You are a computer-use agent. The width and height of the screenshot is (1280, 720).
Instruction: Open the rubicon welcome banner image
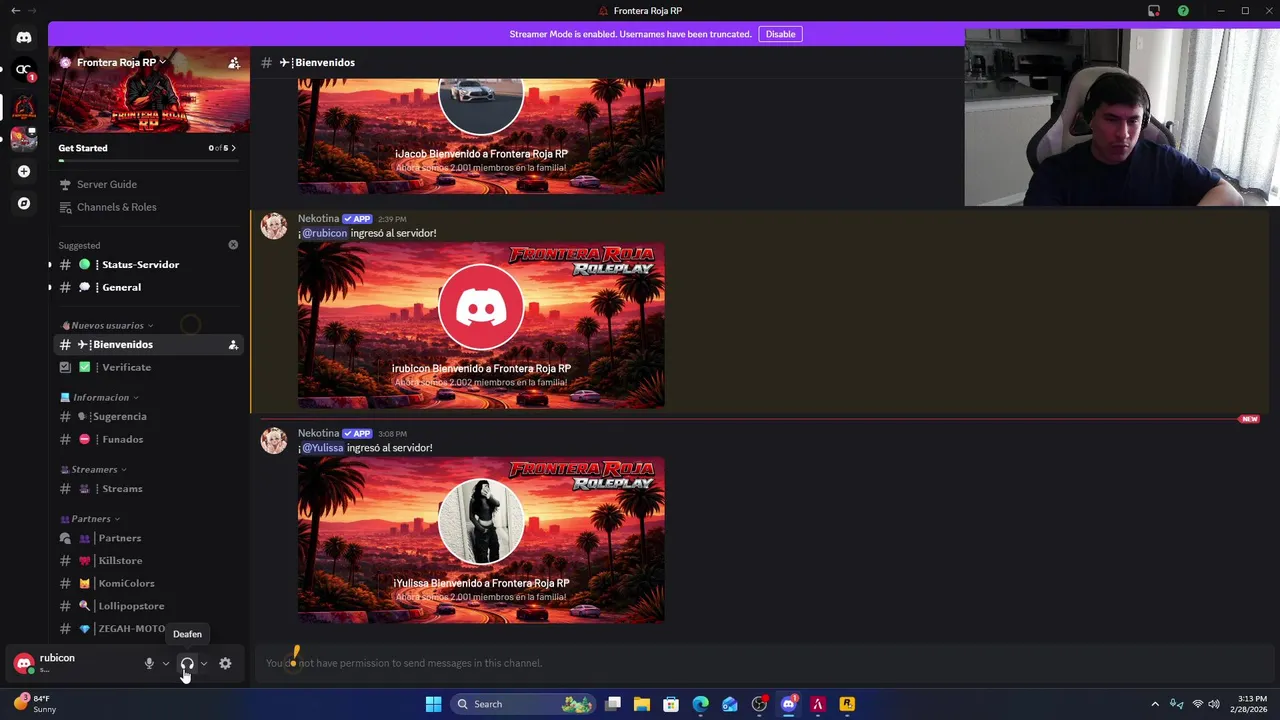tap(481, 325)
